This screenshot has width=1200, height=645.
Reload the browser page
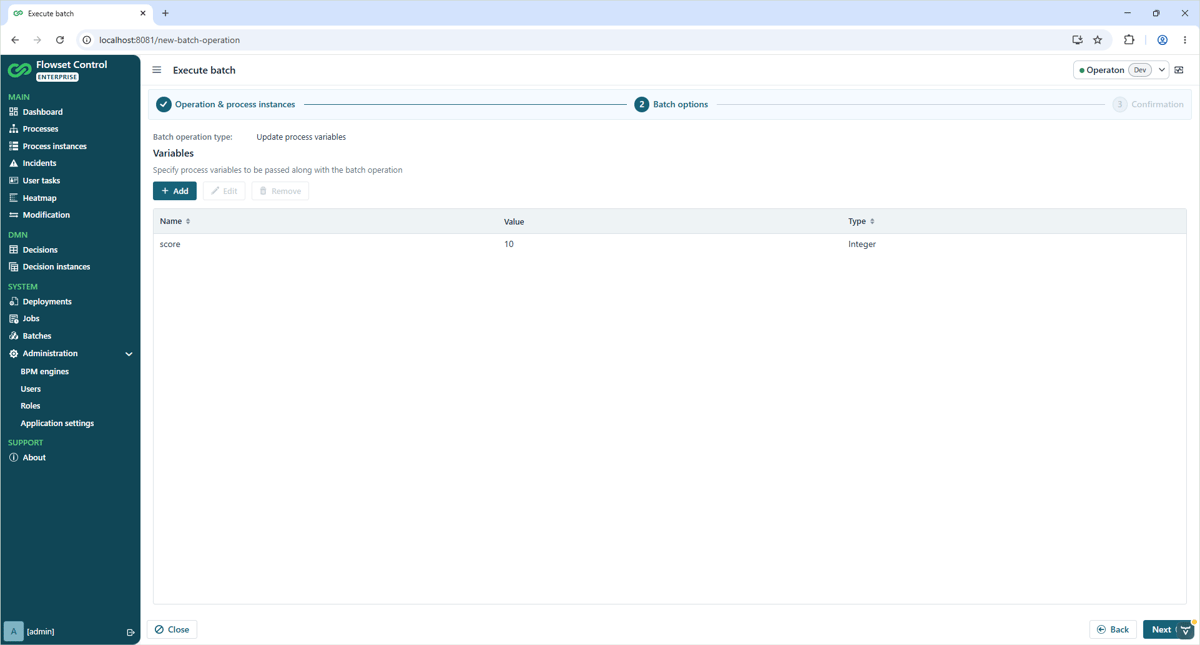[x=60, y=40]
